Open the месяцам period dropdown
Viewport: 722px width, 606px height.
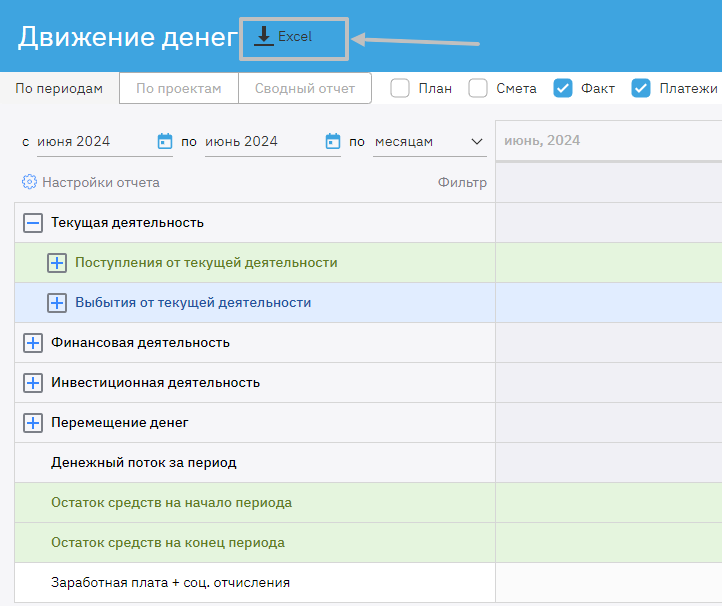click(428, 142)
